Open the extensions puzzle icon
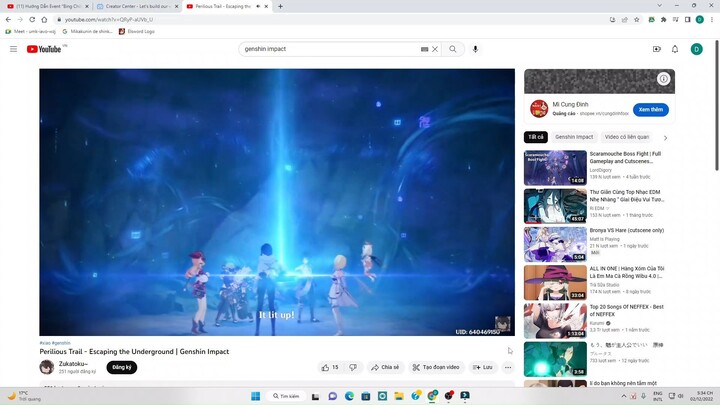720x405 pixels. pos(664,20)
